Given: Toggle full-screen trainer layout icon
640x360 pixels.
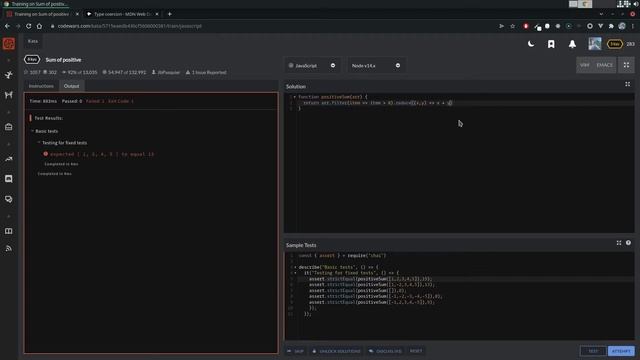Looking at the screenshot, I should pos(627,65).
